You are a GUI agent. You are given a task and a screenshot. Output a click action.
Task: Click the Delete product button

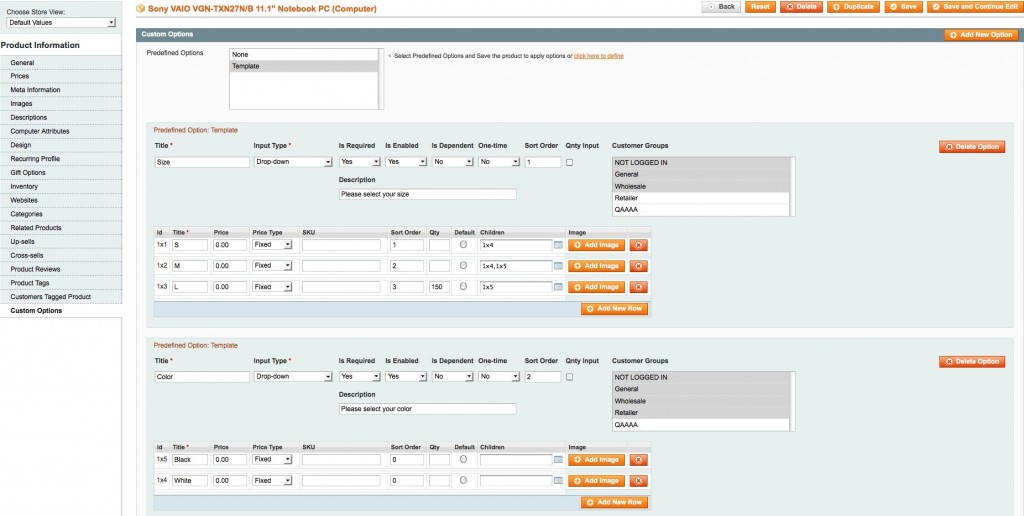(801, 7)
